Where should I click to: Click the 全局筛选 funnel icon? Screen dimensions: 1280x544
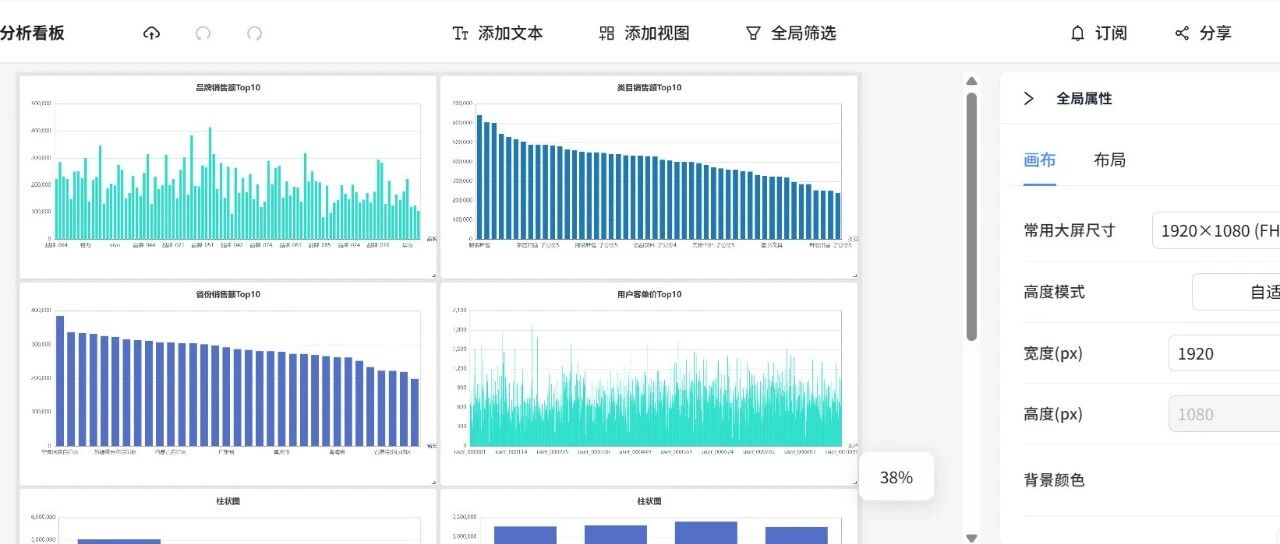point(753,33)
